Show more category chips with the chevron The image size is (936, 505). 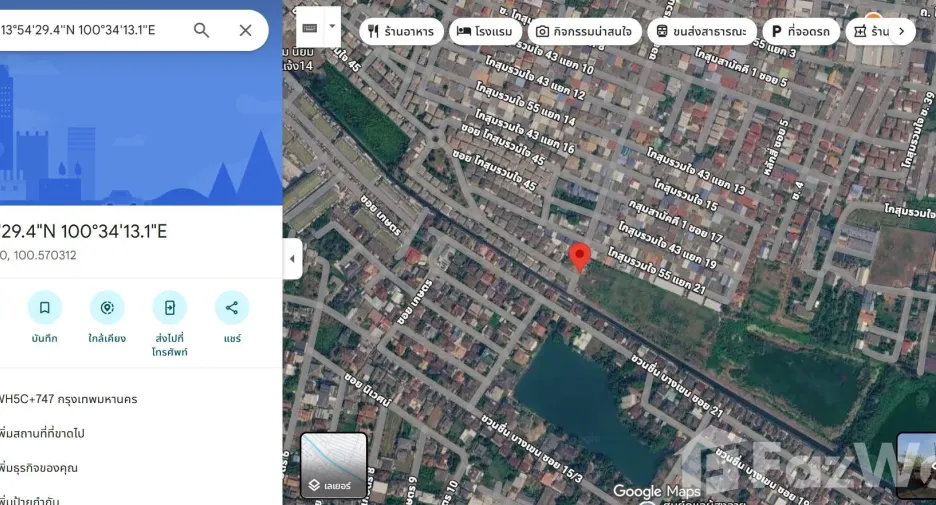point(902,31)
